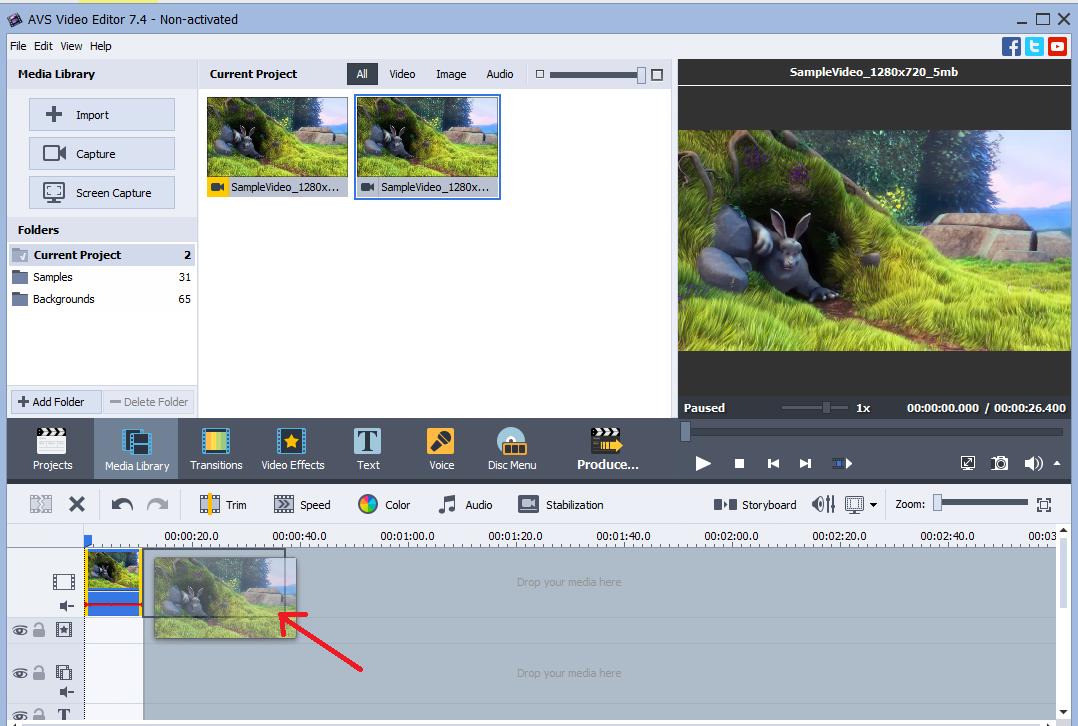Select the first SampleVideo thumbnail
1078x726 pixels.
click(277, 147)
